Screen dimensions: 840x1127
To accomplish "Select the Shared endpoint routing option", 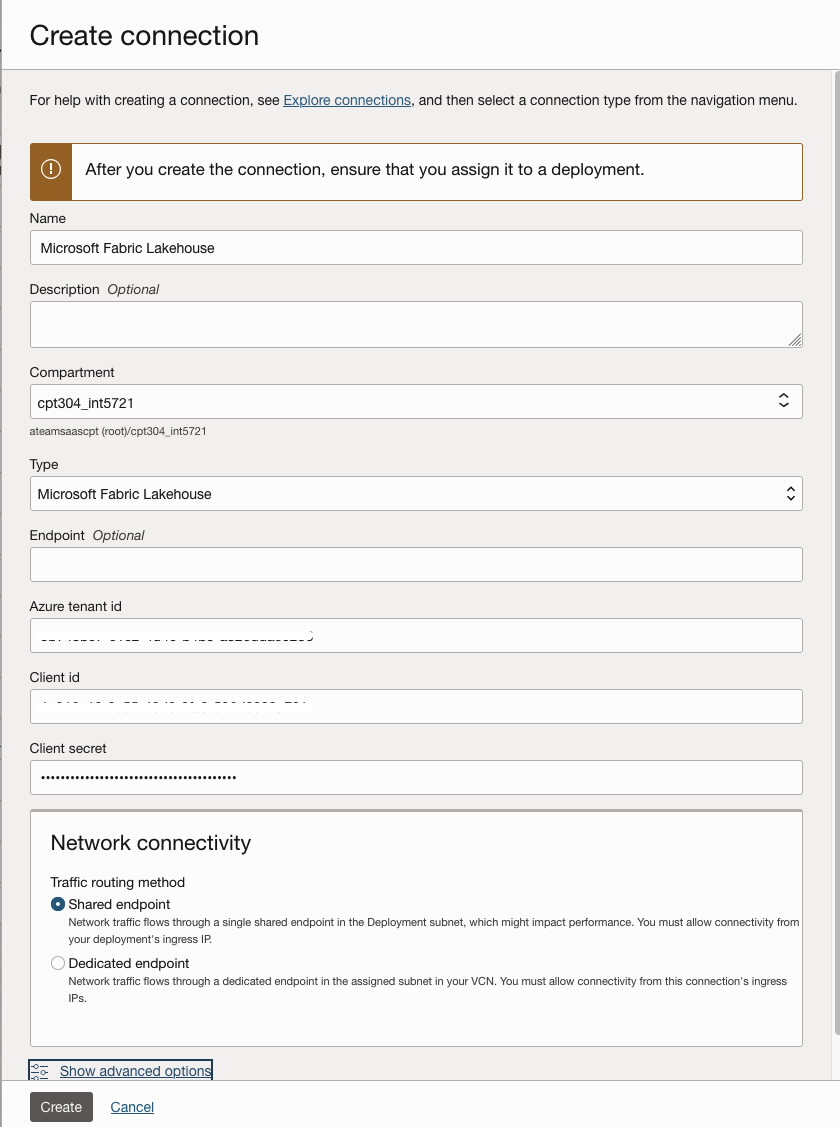I will [x=57, y=903].
